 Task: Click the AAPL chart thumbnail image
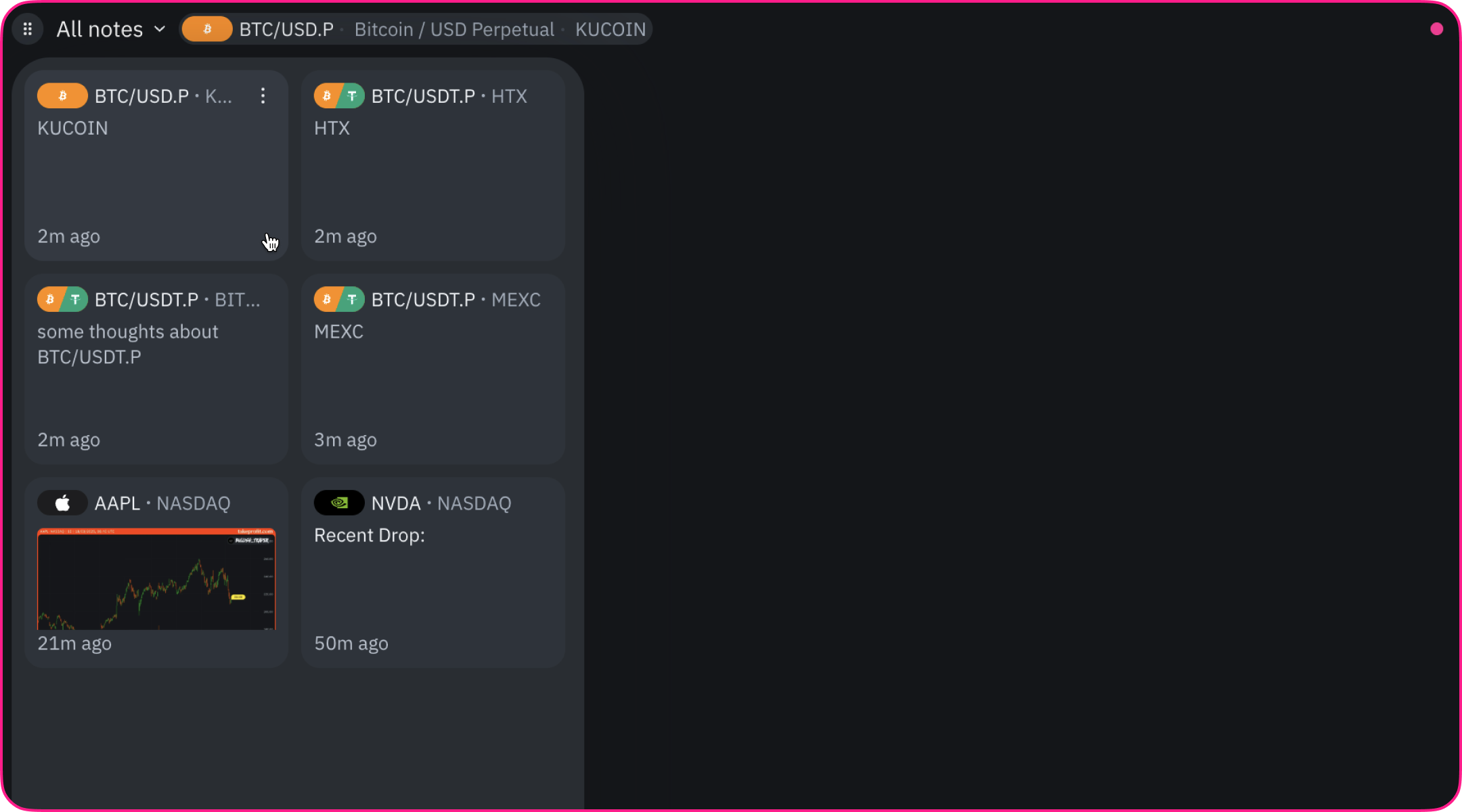tap(156, 579)
